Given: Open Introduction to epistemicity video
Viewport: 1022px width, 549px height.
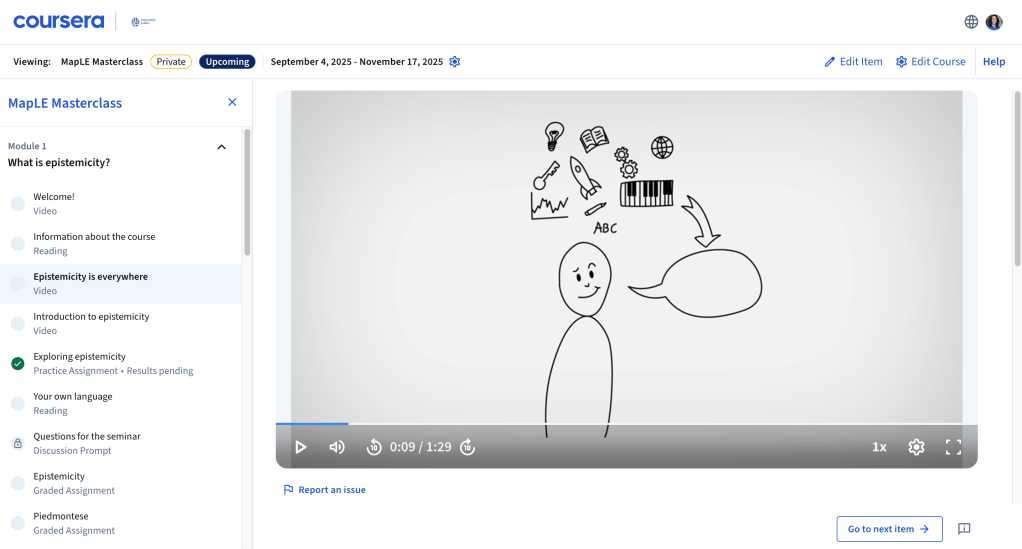Looking at the screenshot, I should (x=91, y=317).
